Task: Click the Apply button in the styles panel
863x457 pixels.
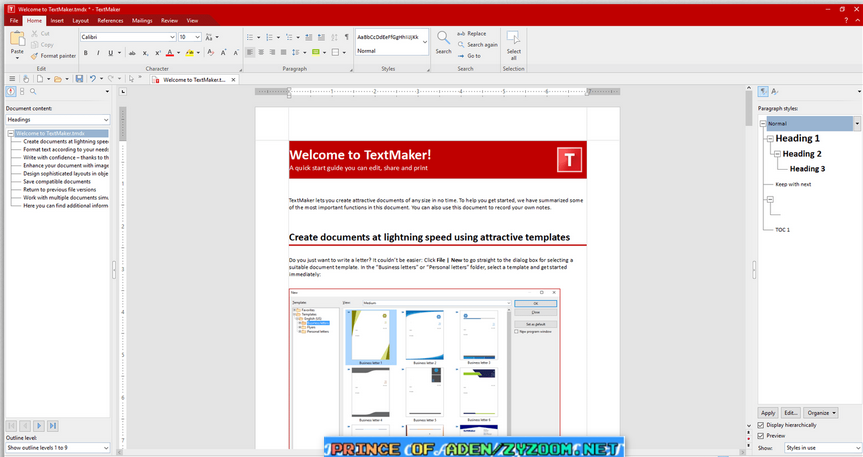Action: tap(768, 413)
